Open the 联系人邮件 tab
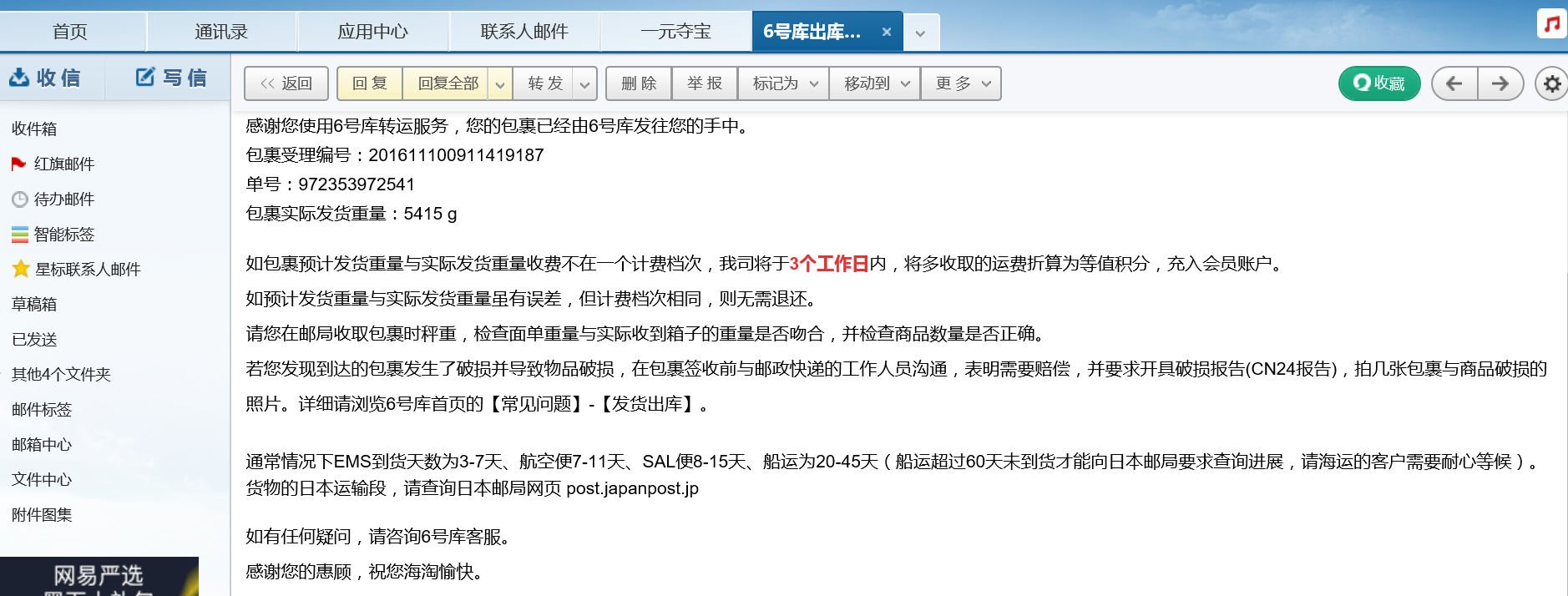The height and width of the screenshot is (596, 1568). click(x=524, y=32)
